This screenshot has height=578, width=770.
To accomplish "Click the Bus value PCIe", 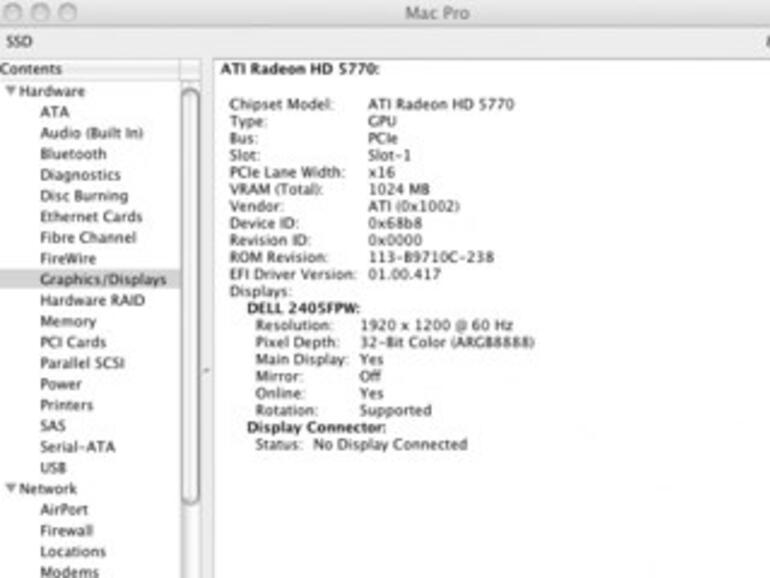I will [383, 138].
